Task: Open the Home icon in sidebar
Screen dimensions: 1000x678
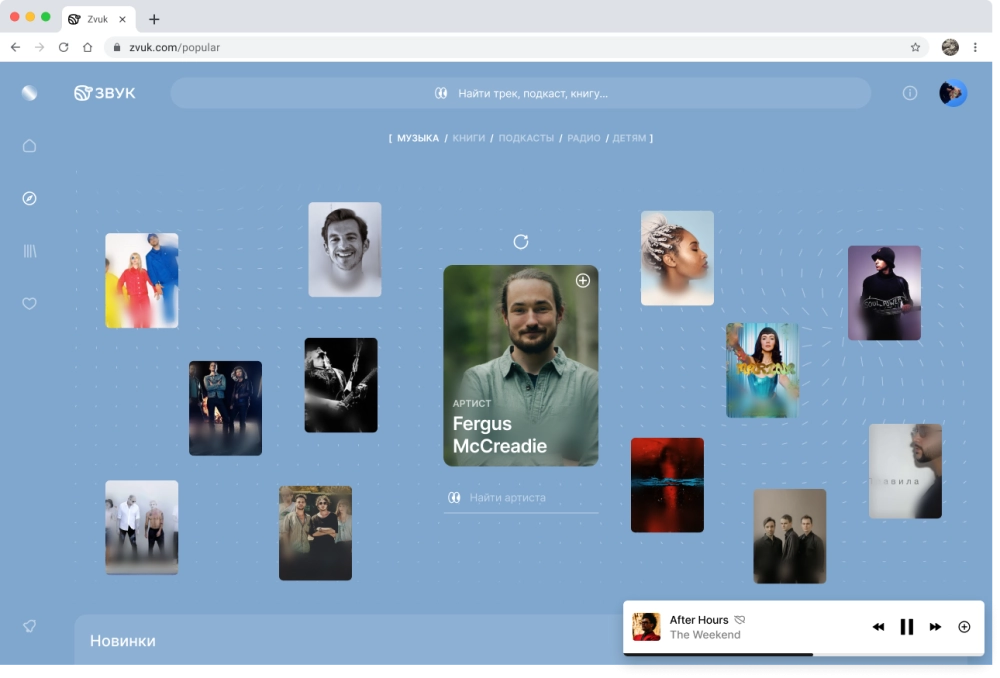Action: (29, 146)
